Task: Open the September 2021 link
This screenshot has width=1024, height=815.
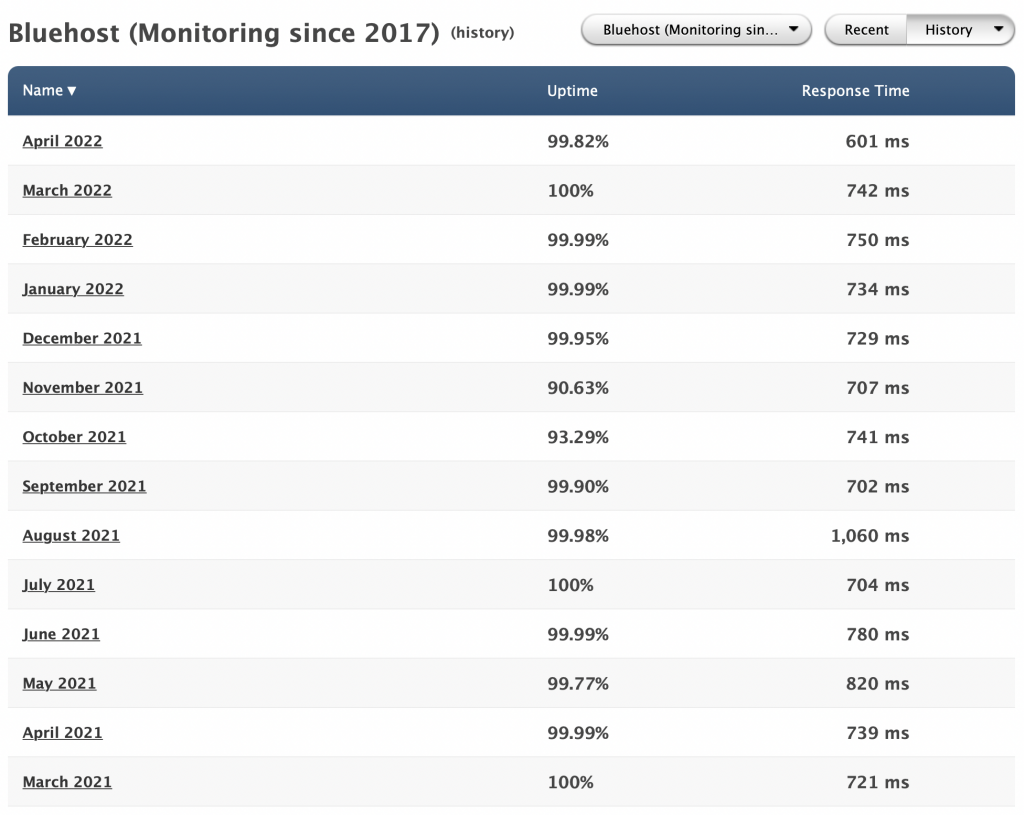Action: tap(84, 486)
